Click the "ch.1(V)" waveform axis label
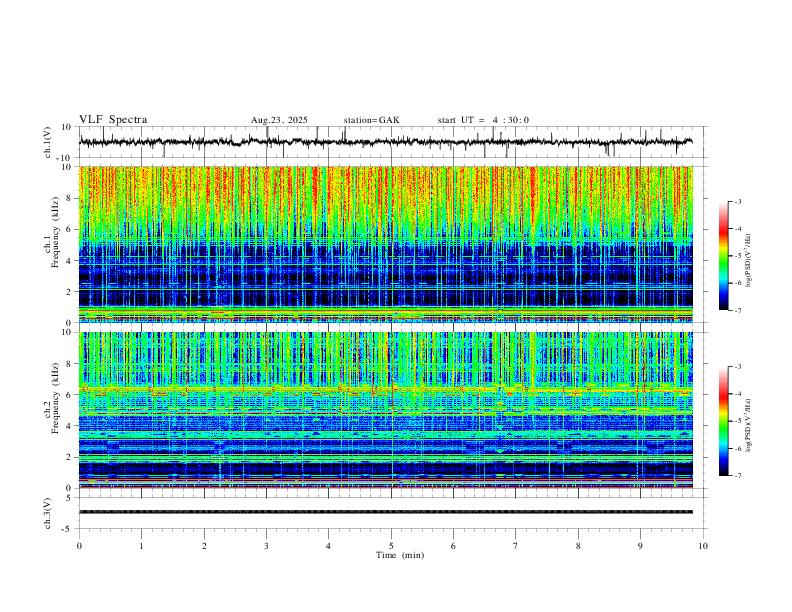Screen dimensions: 792x612 tap(48, 142)
